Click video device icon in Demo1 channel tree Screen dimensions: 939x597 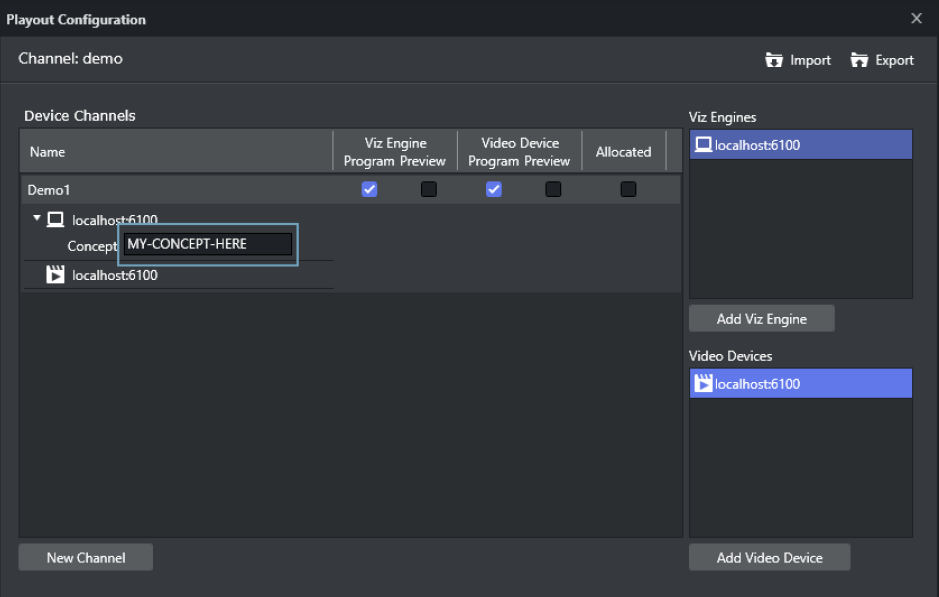[x=56, y=275]
